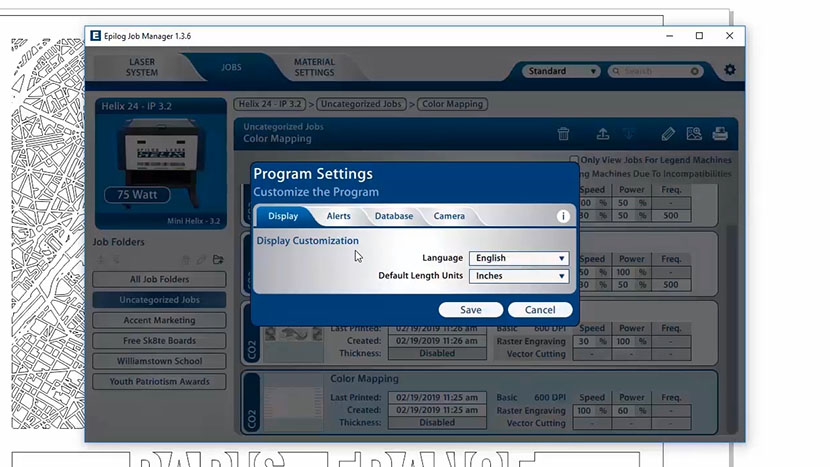Open the Database tab
This screenshot has height=467, width=830.
394,216
